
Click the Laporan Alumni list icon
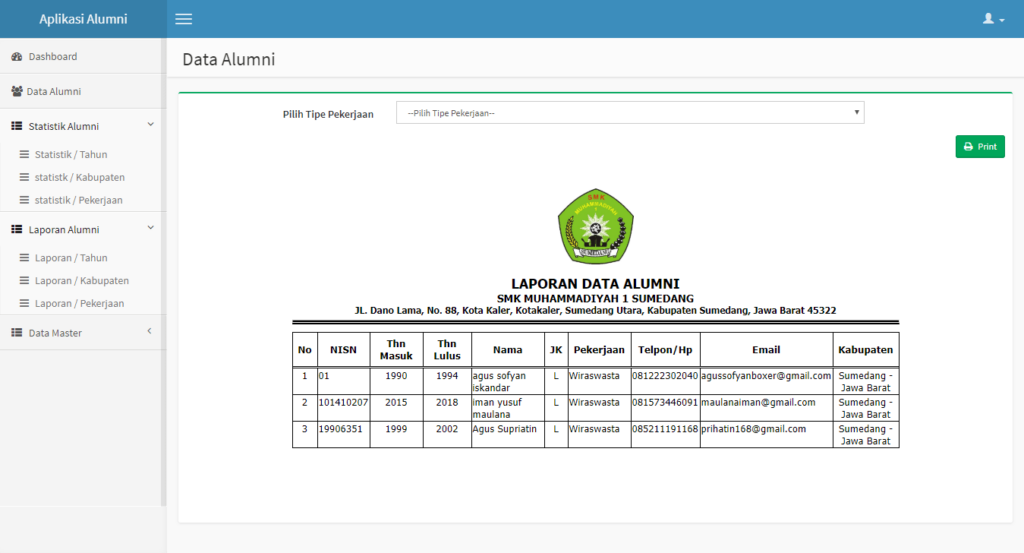(x=16, y=230)
